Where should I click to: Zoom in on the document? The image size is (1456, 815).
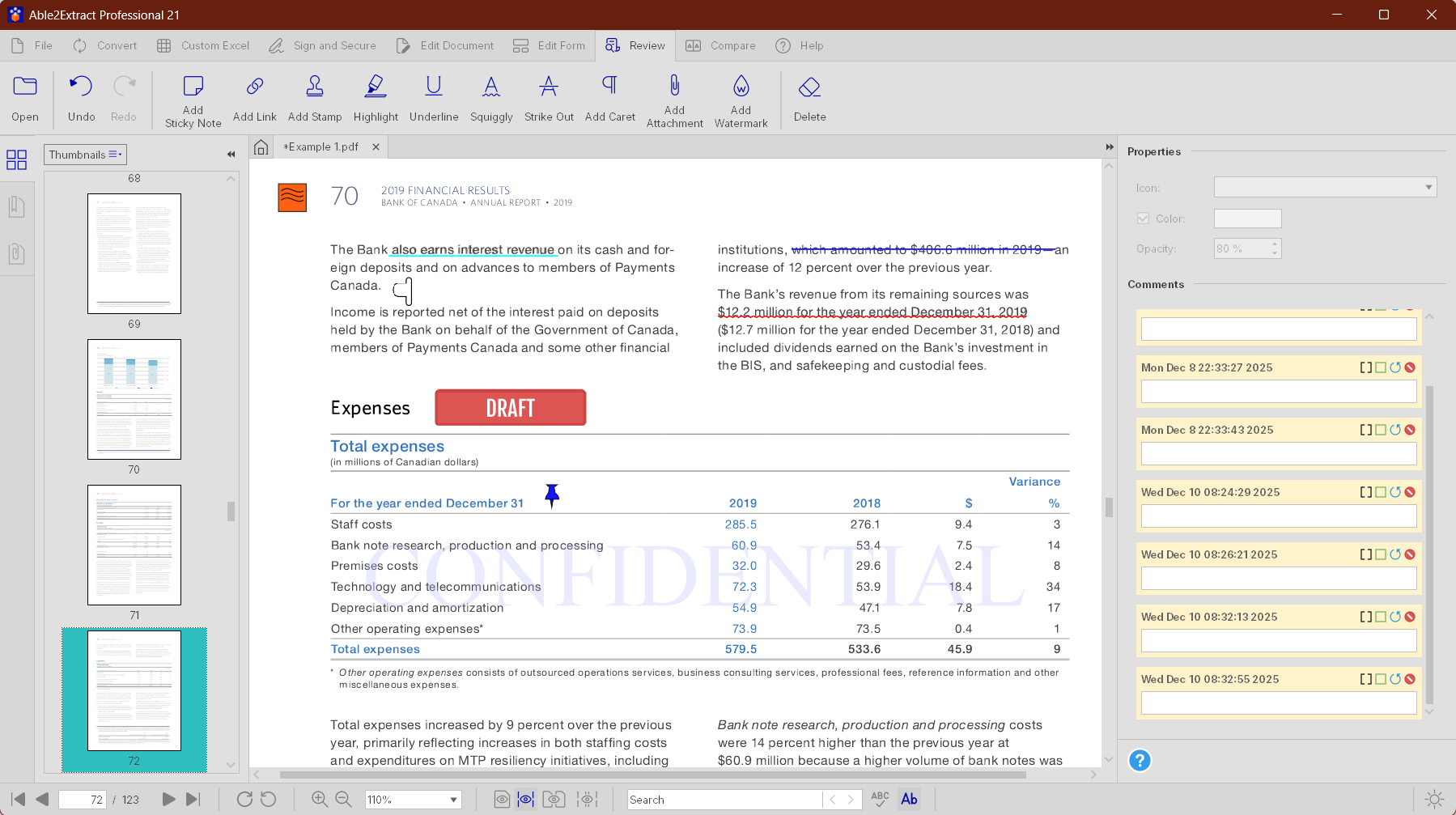[x=320, y=800]
